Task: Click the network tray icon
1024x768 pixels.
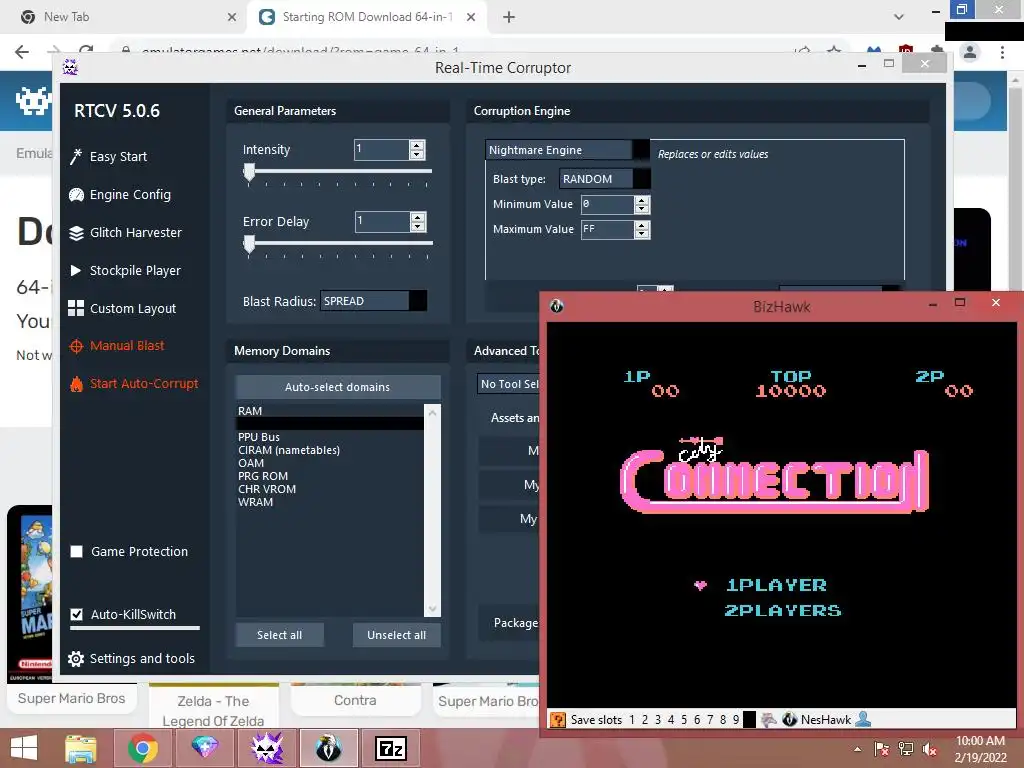Action: pyautogui.click(x=905, y=749)
